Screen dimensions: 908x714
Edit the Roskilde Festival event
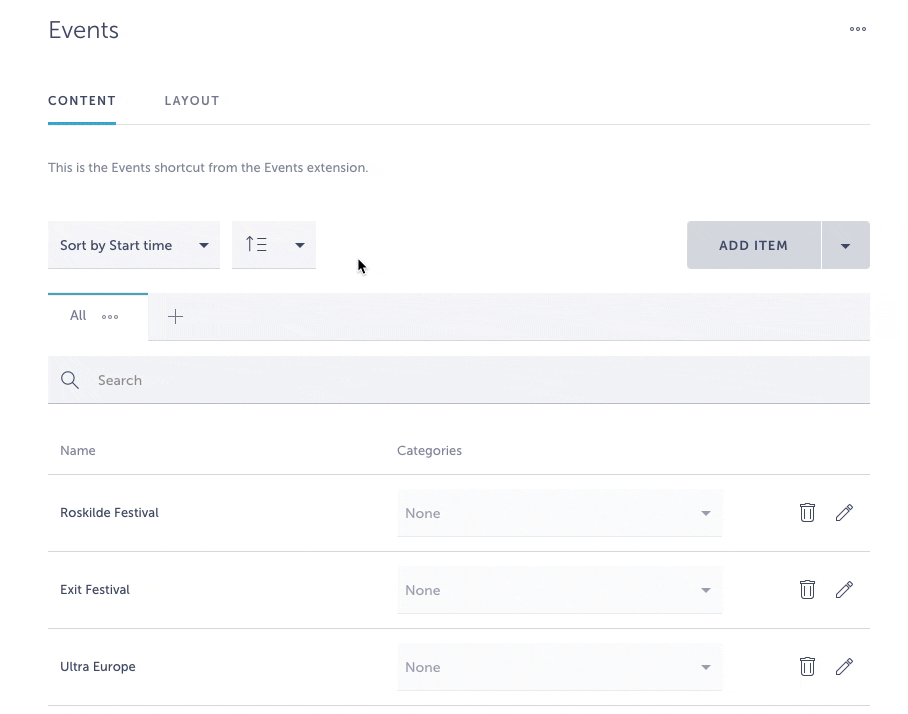[844, 513]
